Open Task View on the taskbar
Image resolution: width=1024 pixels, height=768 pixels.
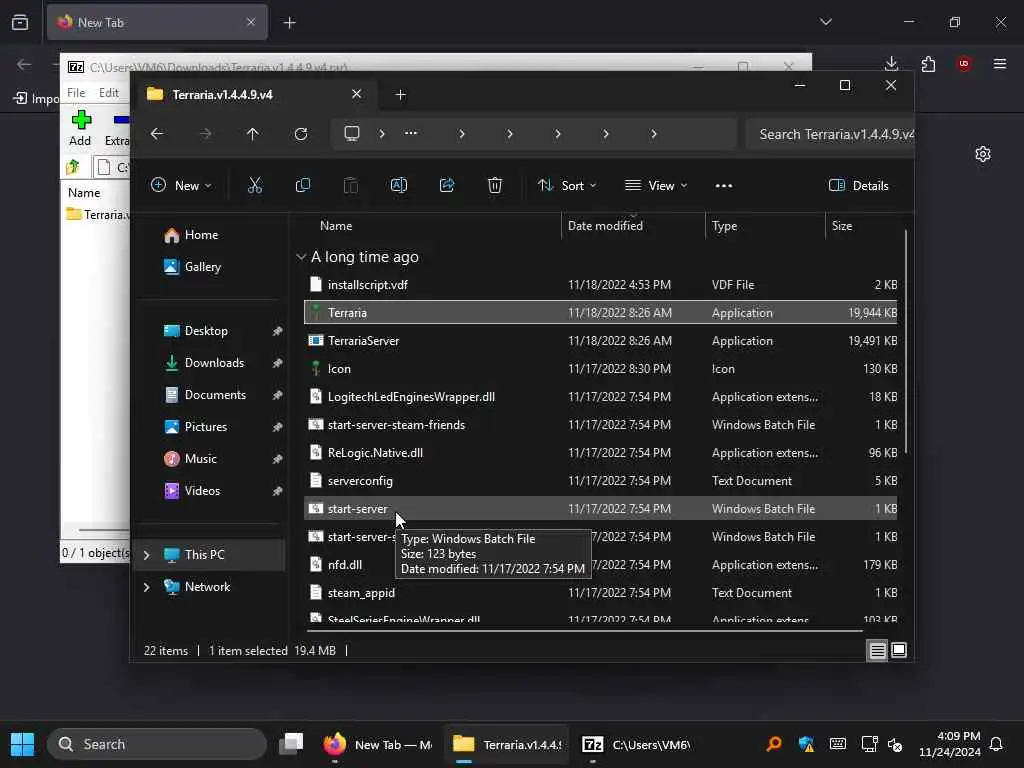coord(291,744)
